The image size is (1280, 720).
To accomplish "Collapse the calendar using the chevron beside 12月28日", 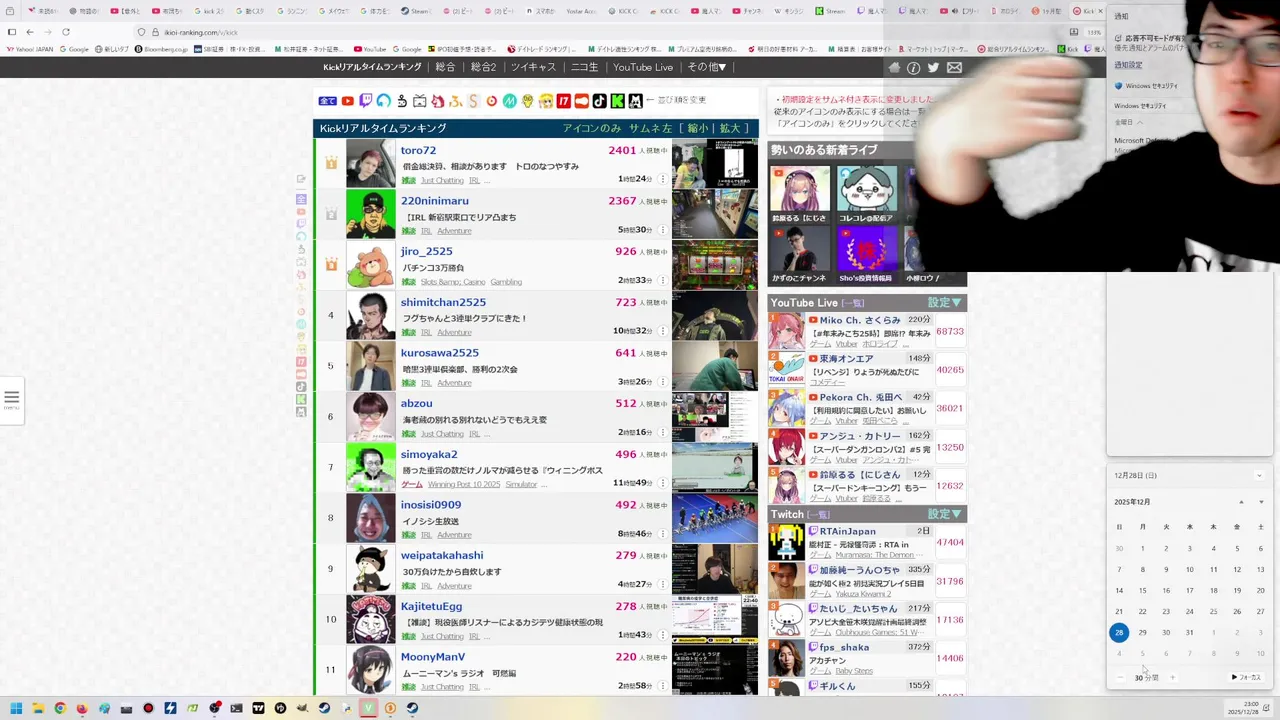I will tap(1259, 476).
